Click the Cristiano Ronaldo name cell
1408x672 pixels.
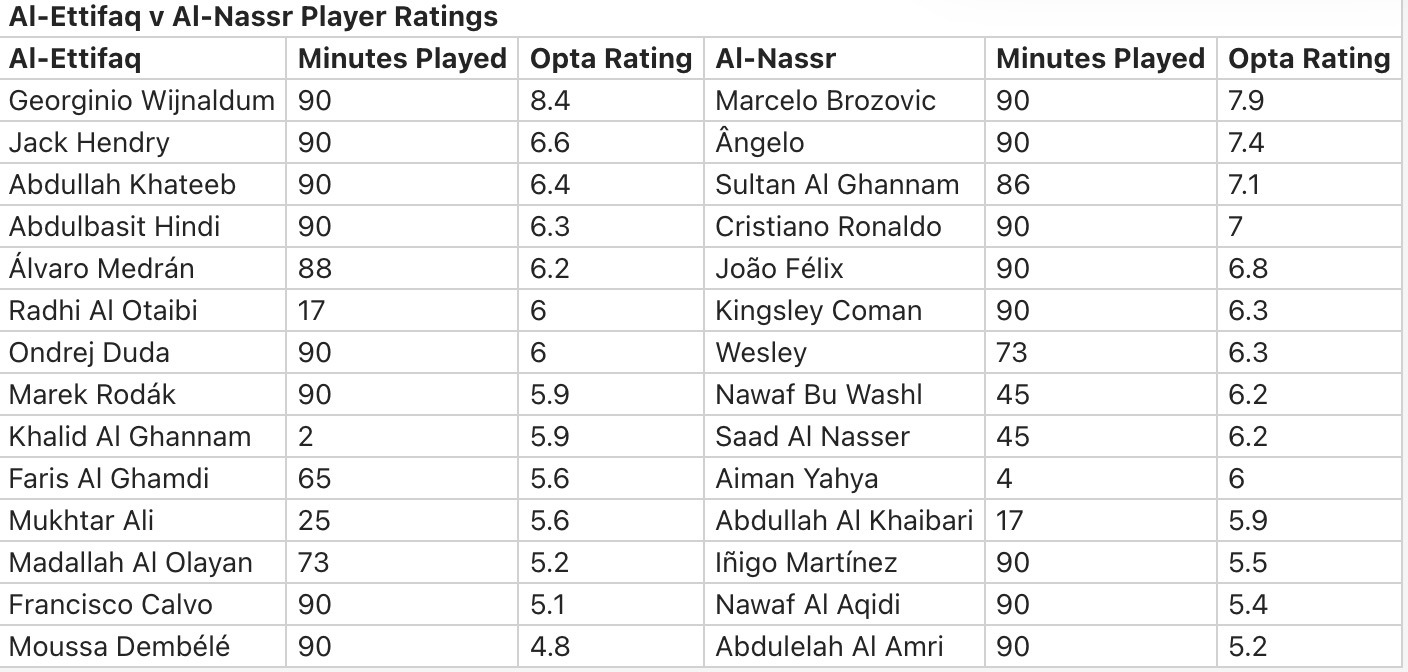[828, 227]
